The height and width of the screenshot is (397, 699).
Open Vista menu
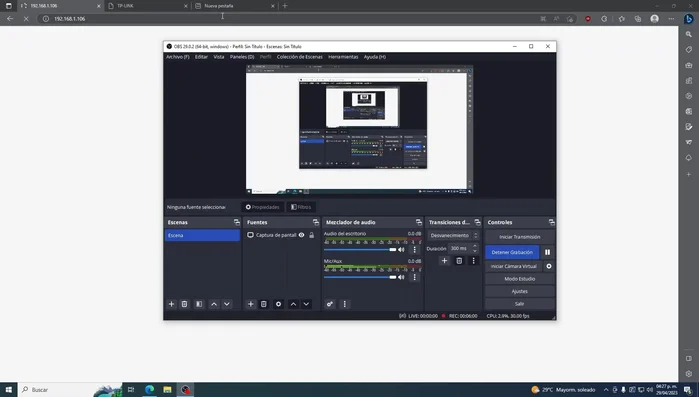(x=218, y=57)
